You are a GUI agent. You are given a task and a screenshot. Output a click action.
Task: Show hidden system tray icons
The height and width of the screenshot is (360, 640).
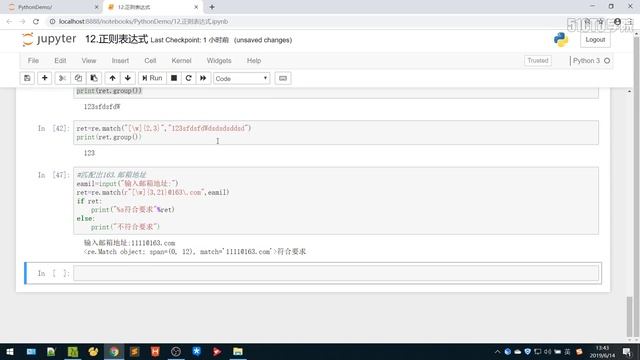(x=497, y=351)
